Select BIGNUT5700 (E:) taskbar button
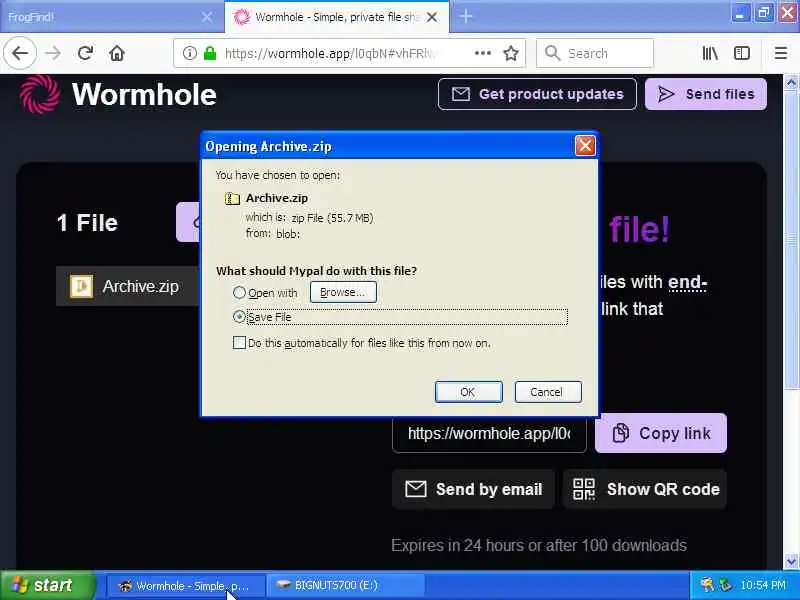This screenshot has width=800, height=600. point(346,586)
